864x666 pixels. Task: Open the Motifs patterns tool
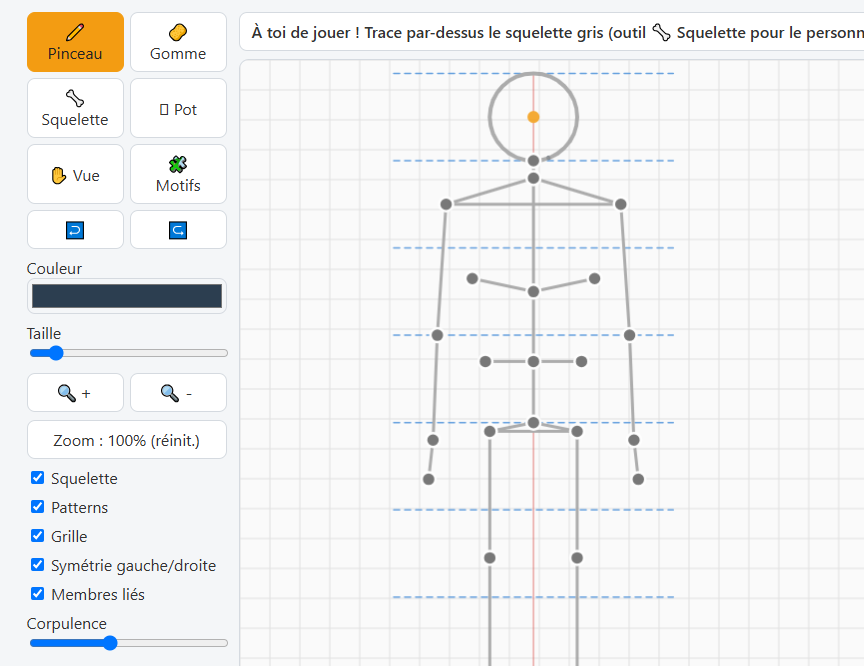point(178,174)
